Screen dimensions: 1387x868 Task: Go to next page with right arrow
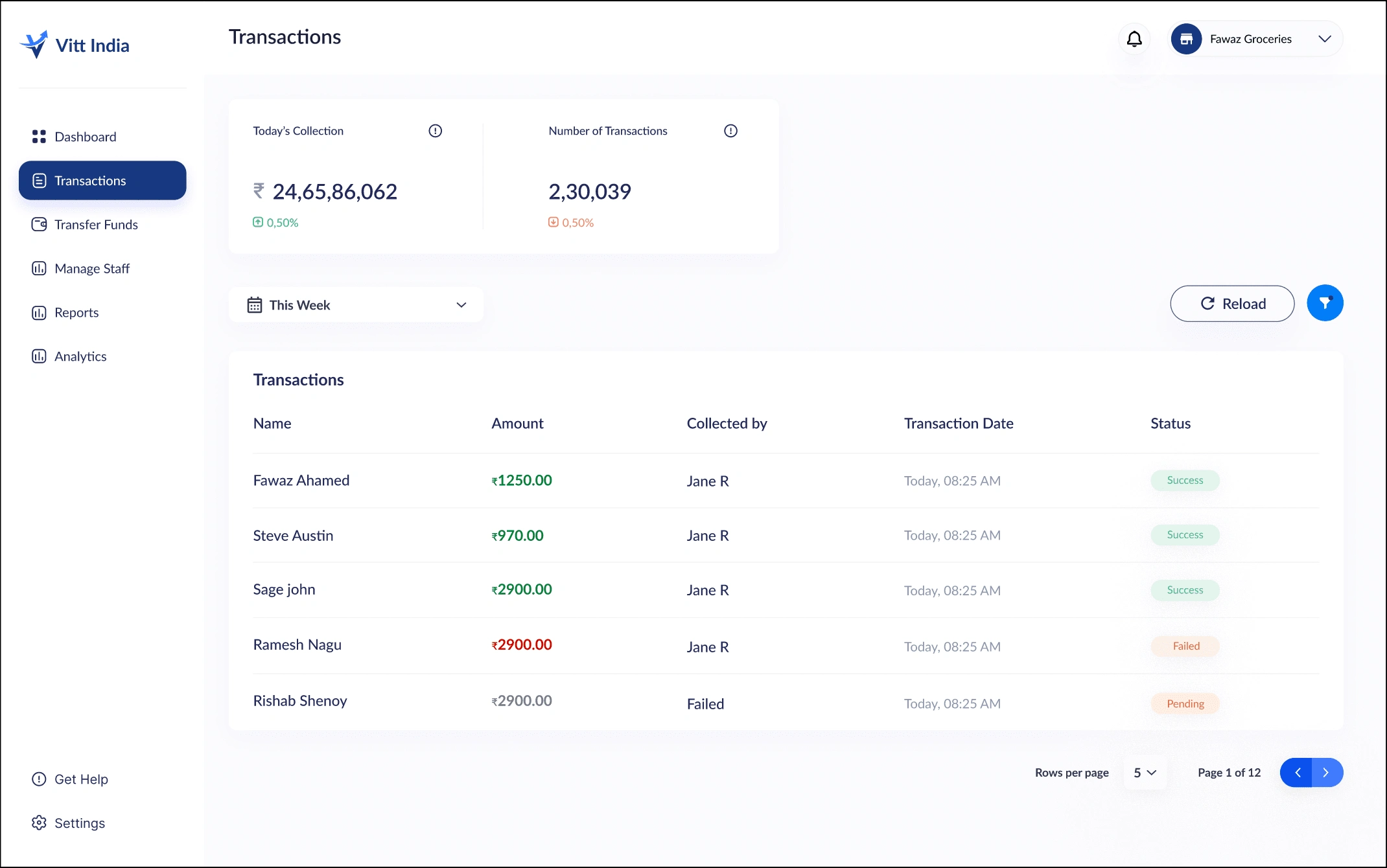[1327, 772]
